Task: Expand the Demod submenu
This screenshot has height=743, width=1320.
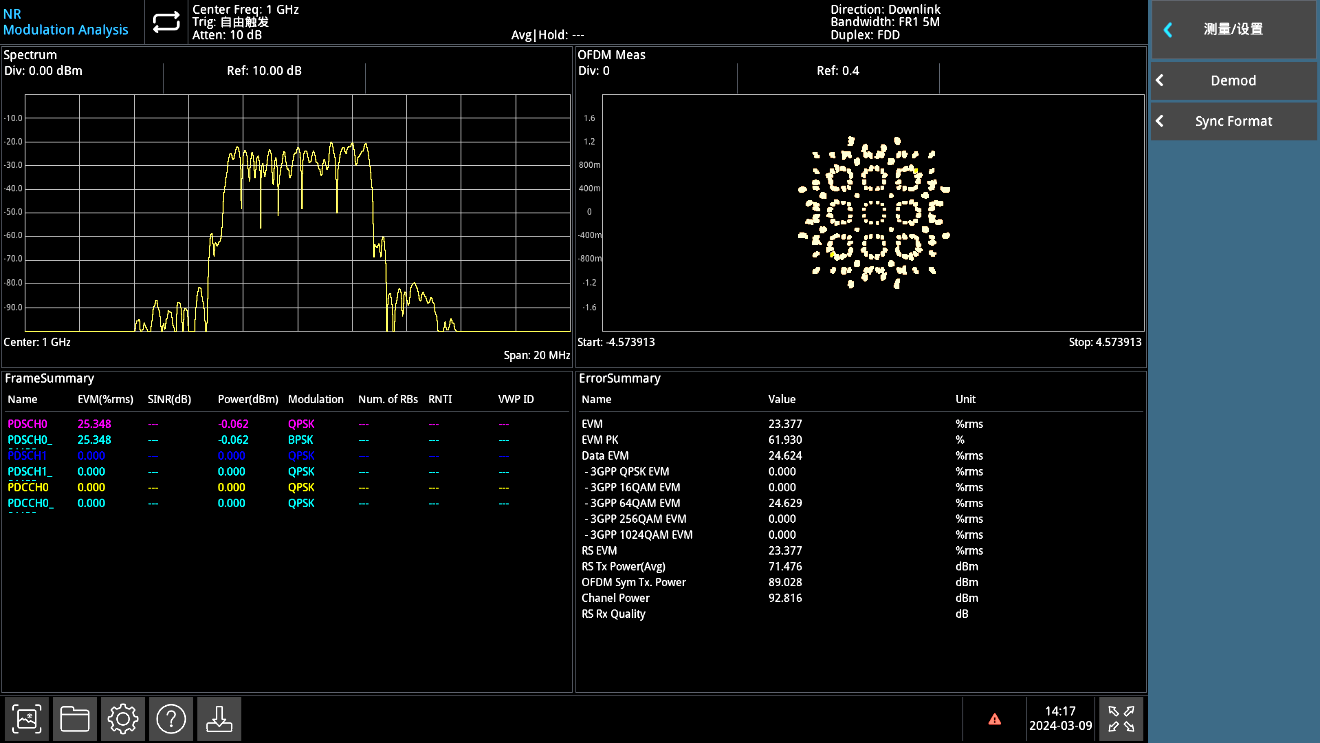Action: tap(1233, 81)
